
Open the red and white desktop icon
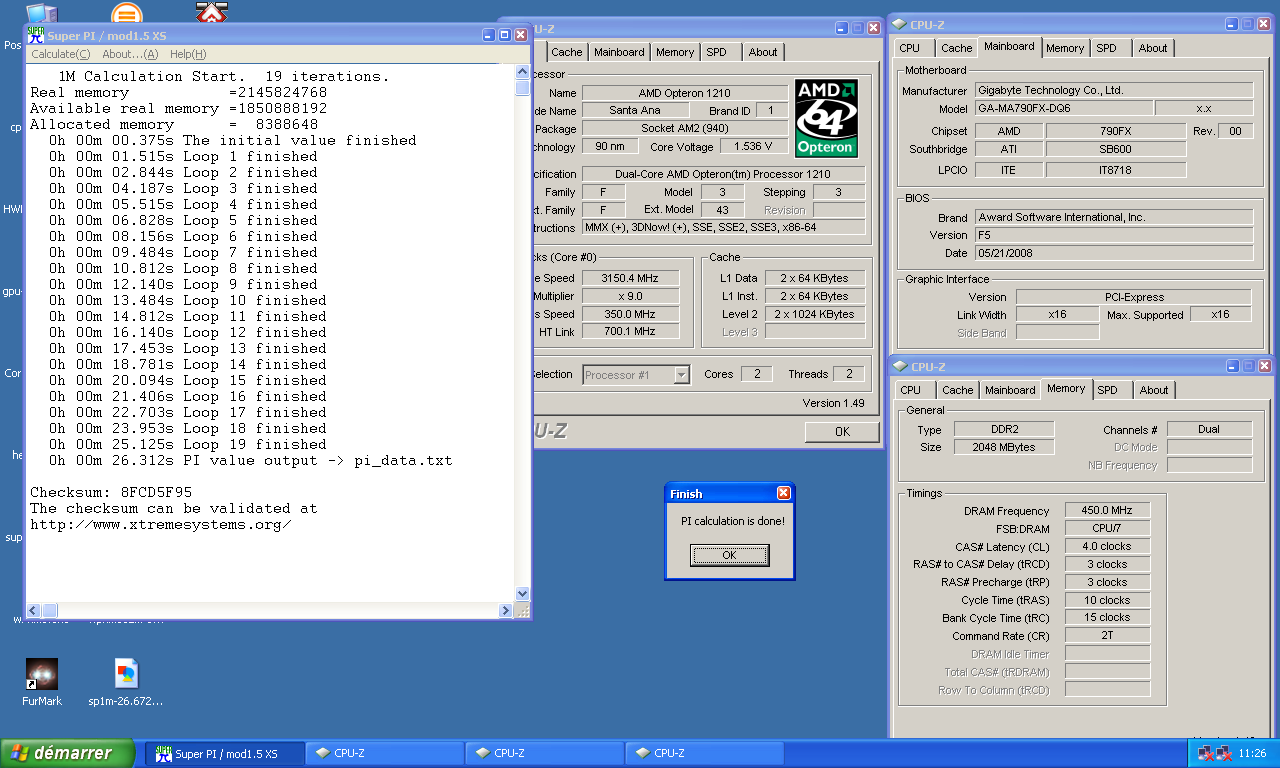click(x=211, y=12)
